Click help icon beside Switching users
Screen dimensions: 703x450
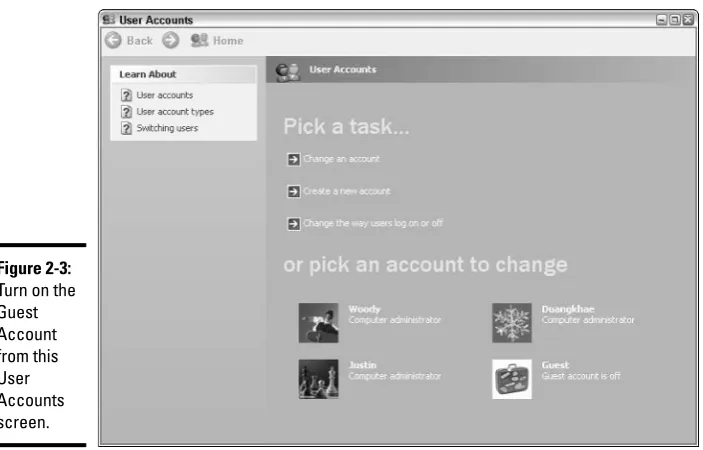[x=126, y=128]
